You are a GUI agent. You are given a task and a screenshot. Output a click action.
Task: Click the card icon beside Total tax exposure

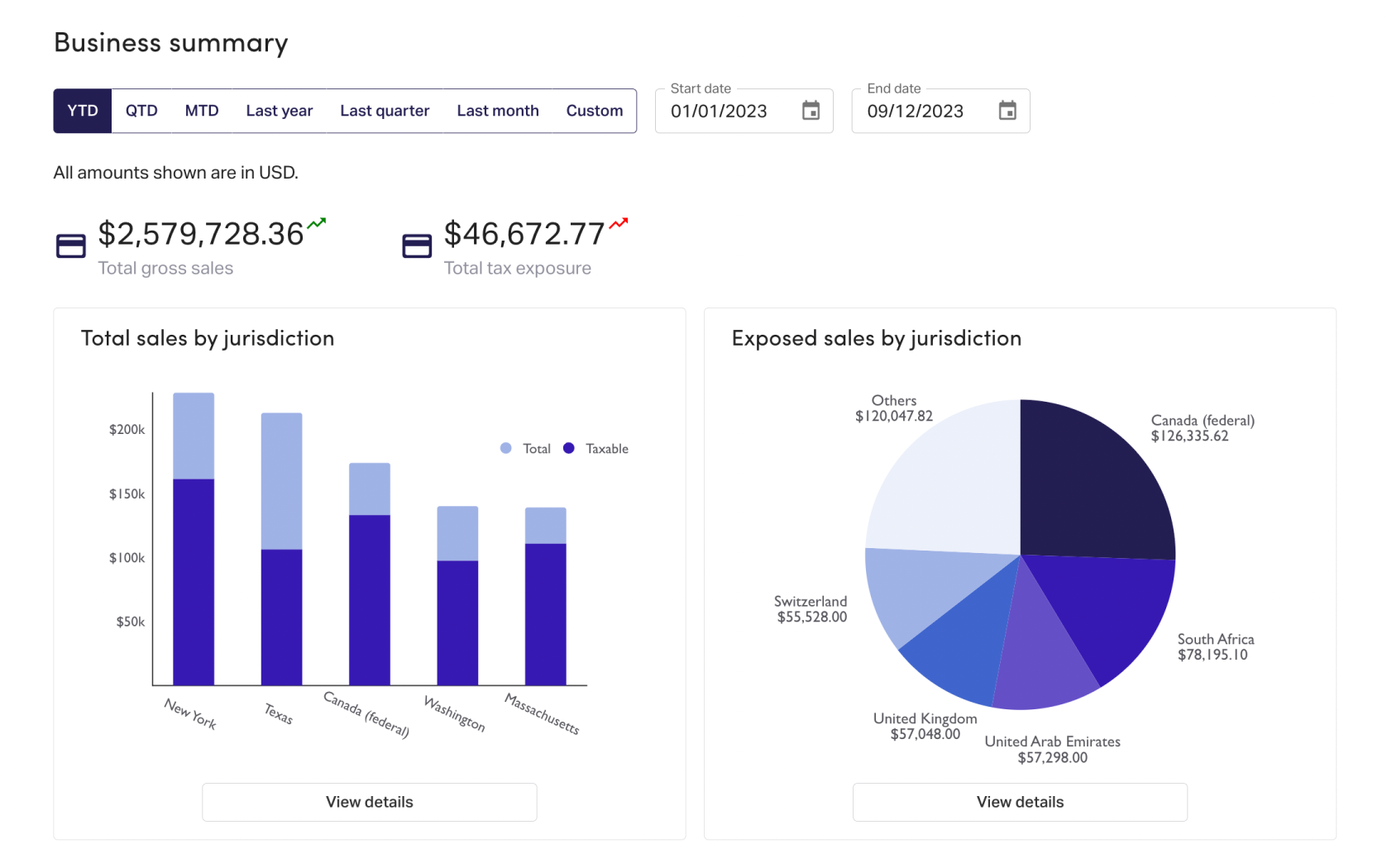[x=417, y=246]
